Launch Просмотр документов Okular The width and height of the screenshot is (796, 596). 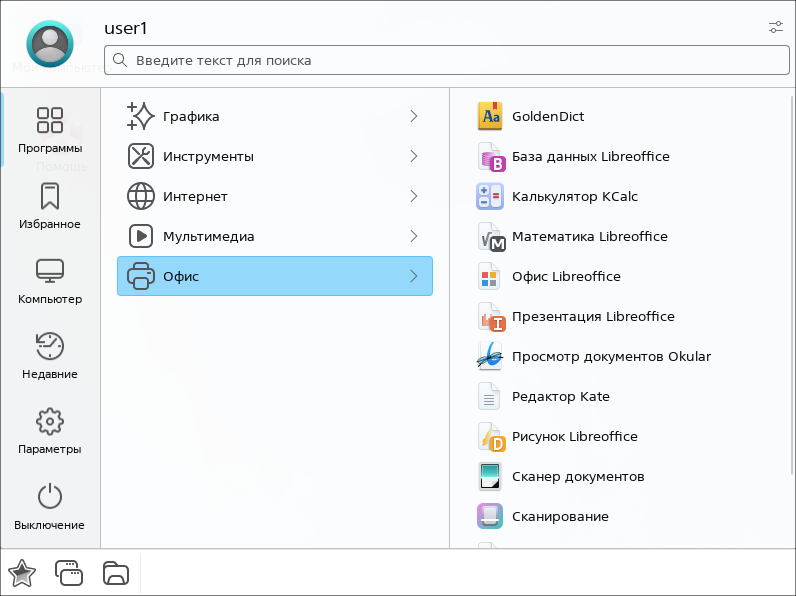pyautogui.click(x=611, y=356)
